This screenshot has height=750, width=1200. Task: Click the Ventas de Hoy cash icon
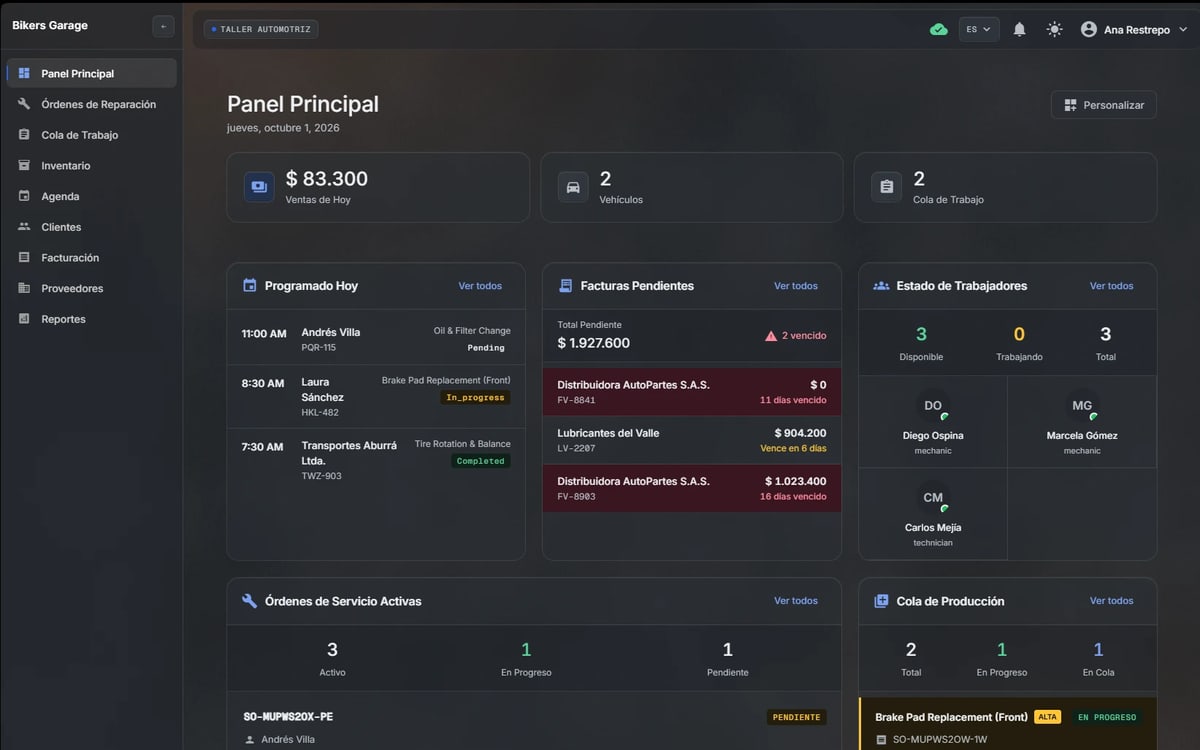coord(259,187)
